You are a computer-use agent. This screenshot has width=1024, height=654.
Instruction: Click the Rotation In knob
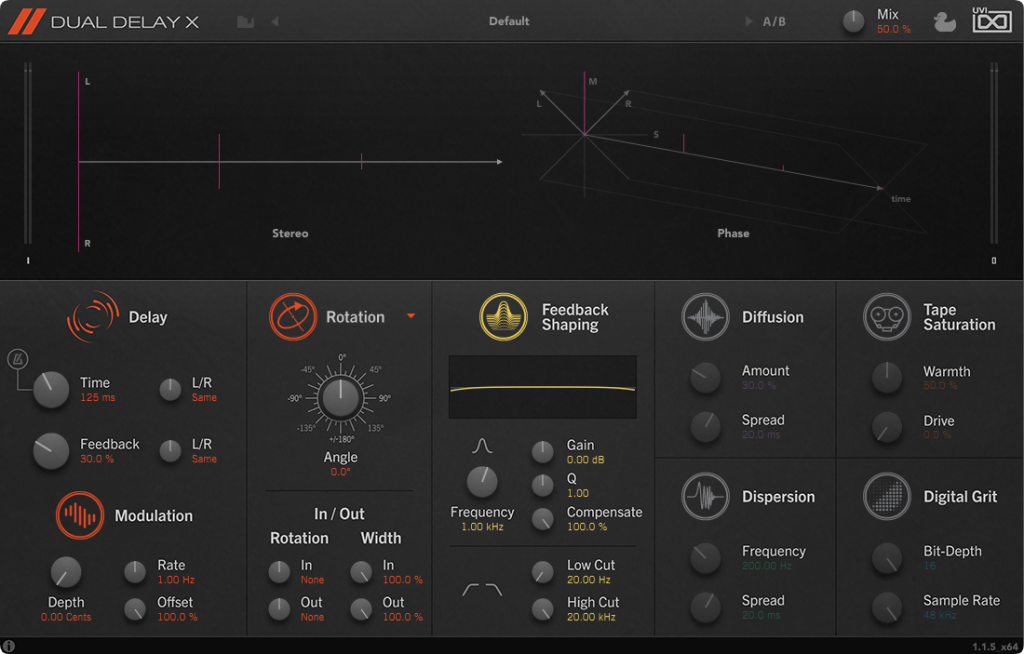point(279,572)
